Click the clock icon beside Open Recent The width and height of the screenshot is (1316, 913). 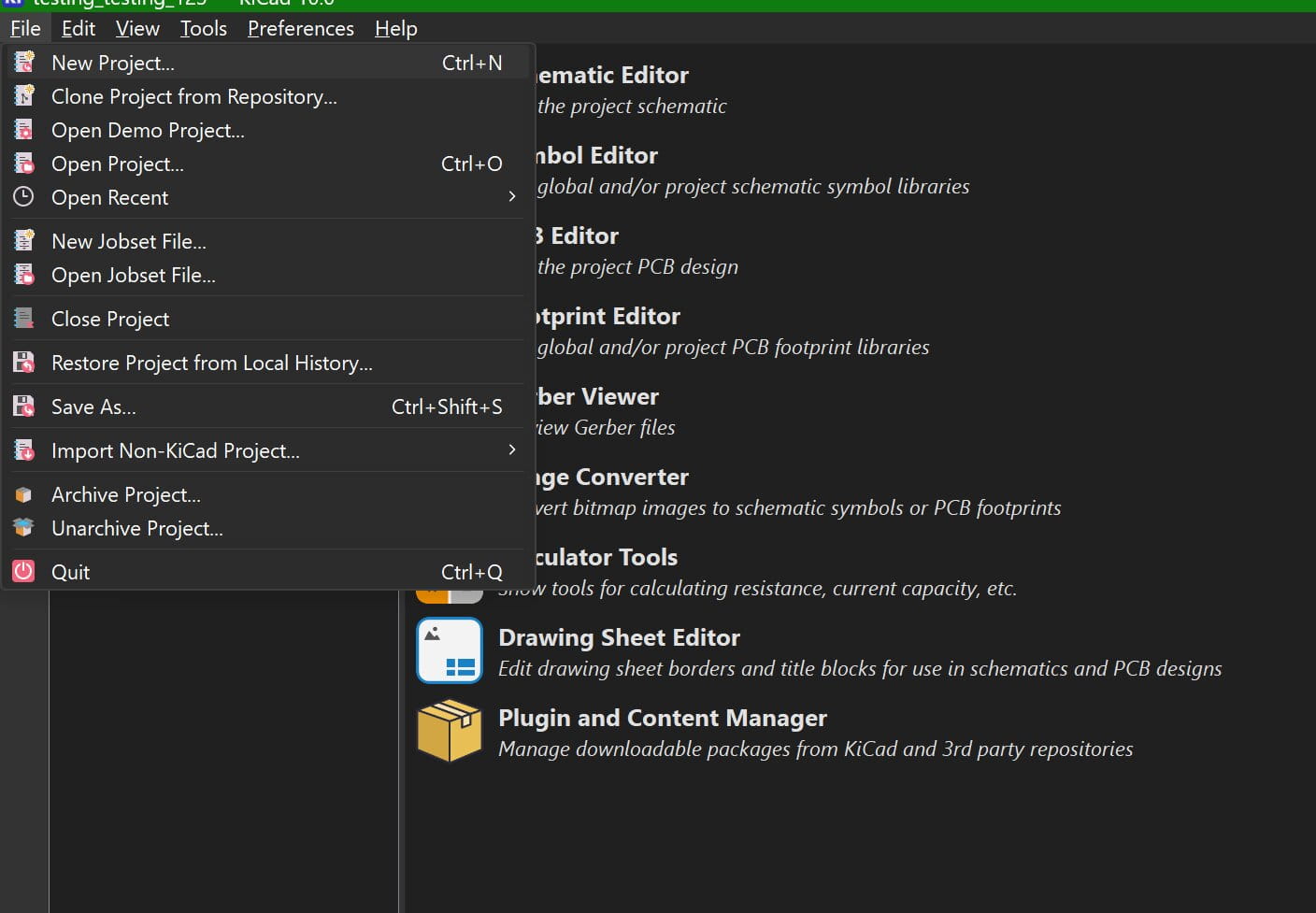(23, 197)
